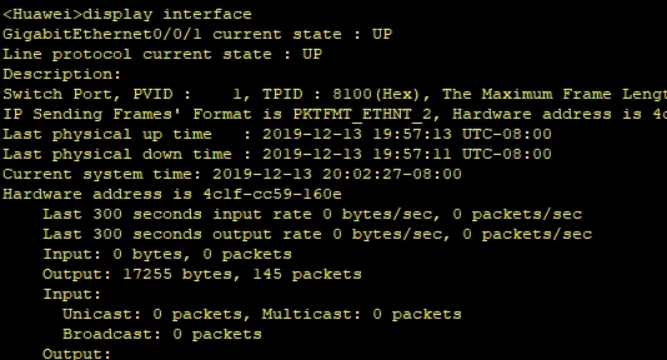
Task: Click Broadcast: 0 packets line
Action: click(162, 334)
